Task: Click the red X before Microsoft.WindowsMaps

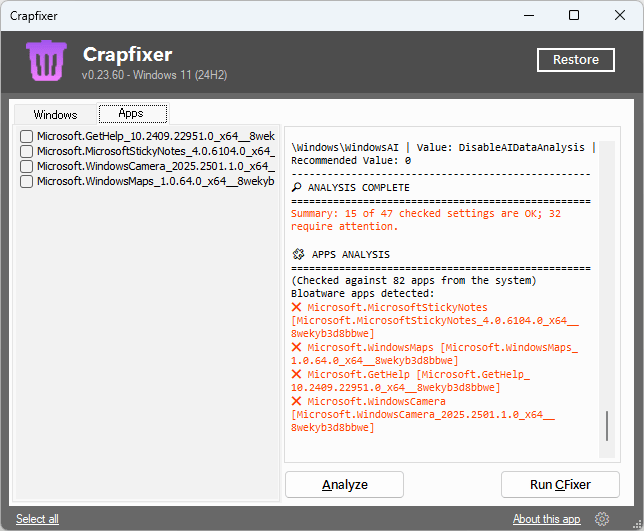Action: pos(296,347)
